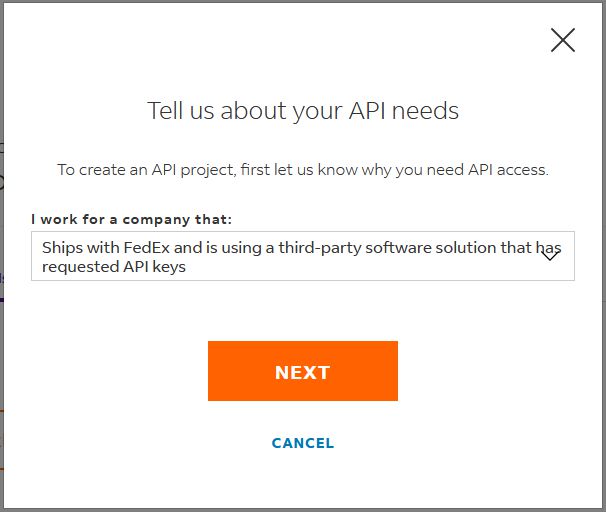Click the API access description text
This screenshot has height=512, width=606.
tap(302, 170)
